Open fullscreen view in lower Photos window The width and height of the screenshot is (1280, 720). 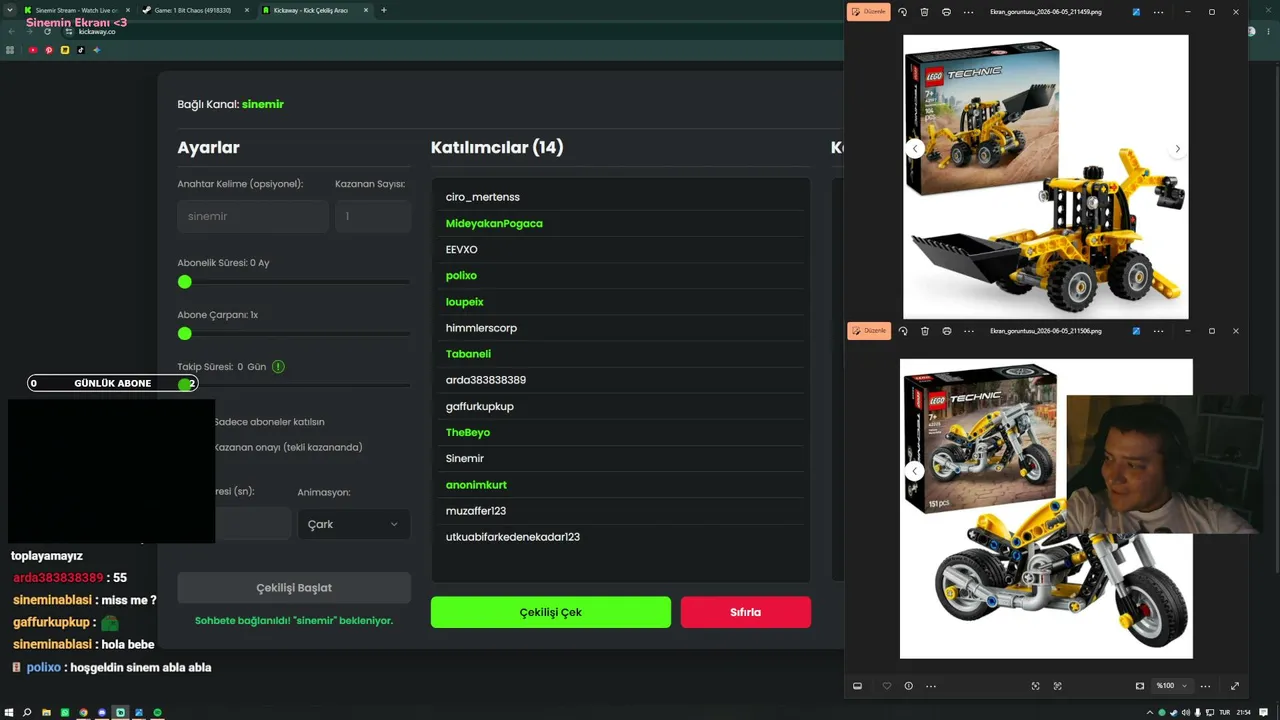pyautogui.click(x=1235, y=686)
